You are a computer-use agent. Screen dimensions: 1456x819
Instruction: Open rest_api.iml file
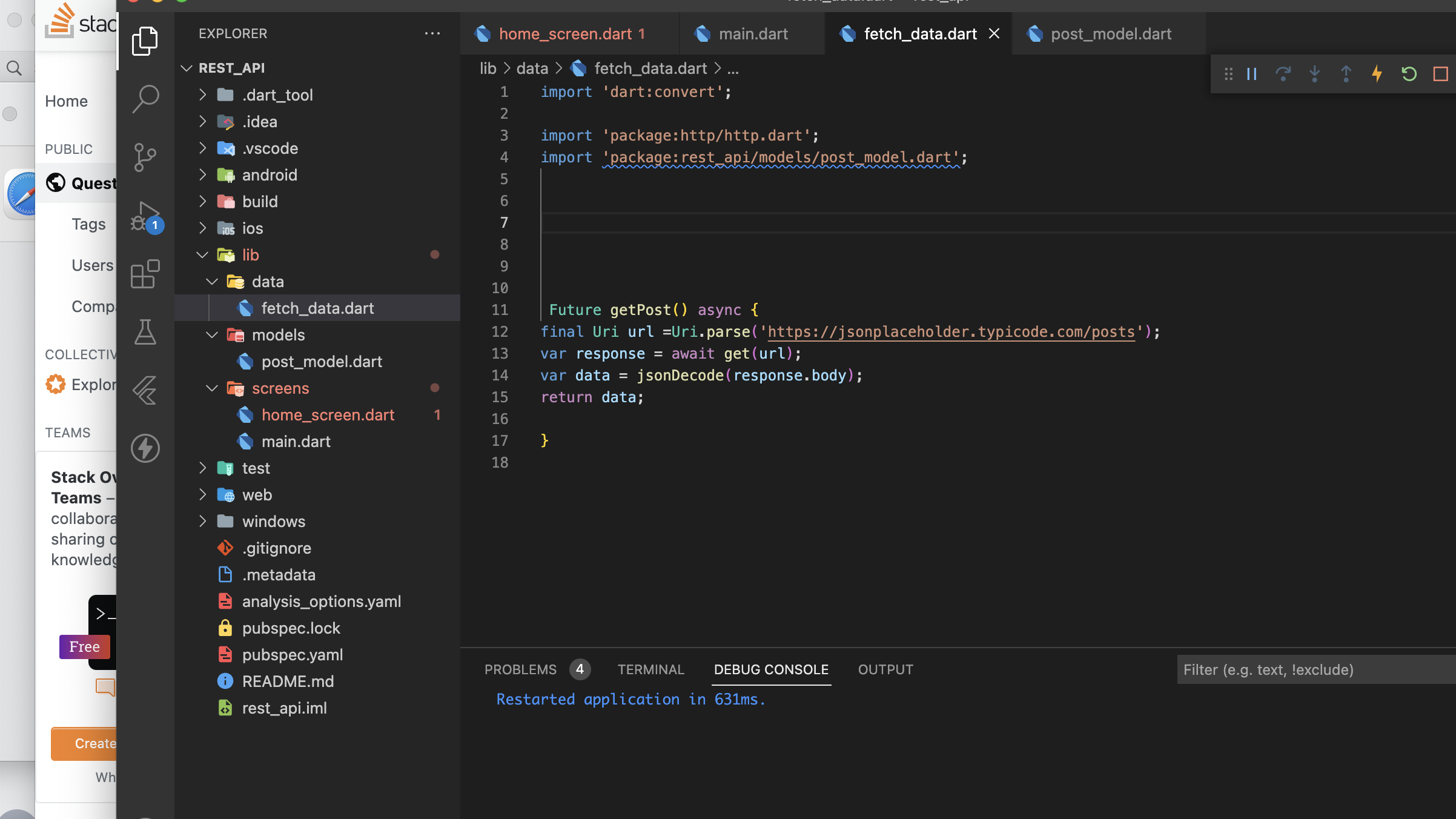(x=317, y=708)
